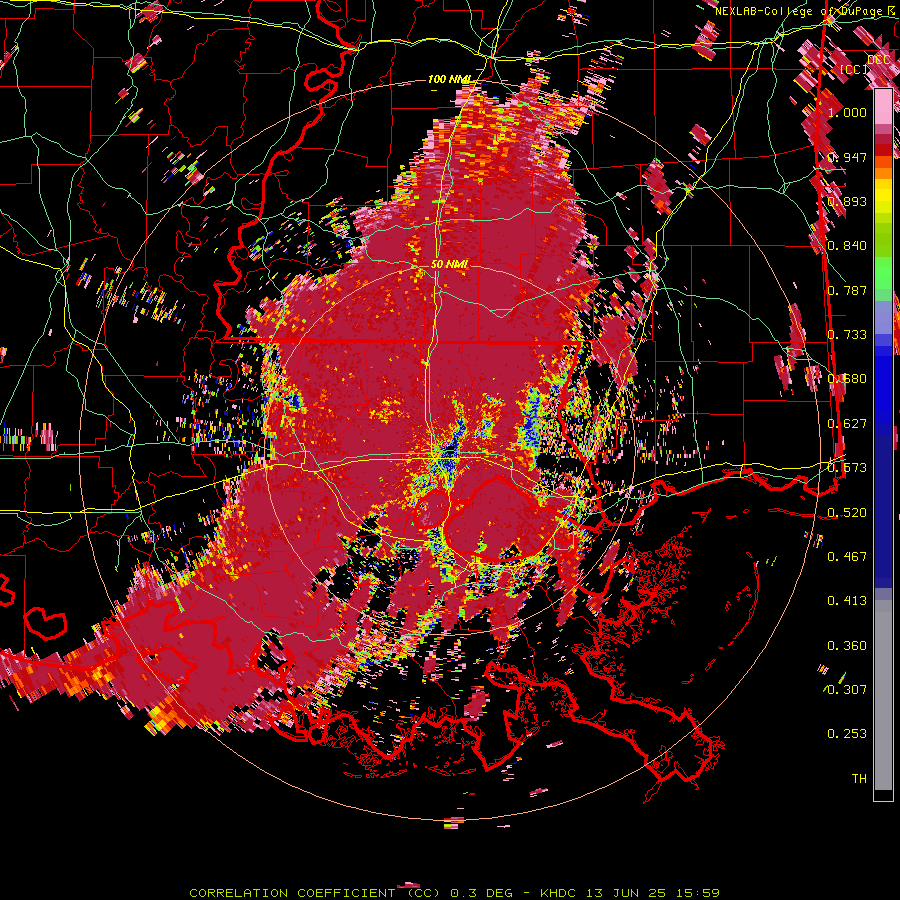Pick the pink swatch at top of color bar

tap(883, 106)
